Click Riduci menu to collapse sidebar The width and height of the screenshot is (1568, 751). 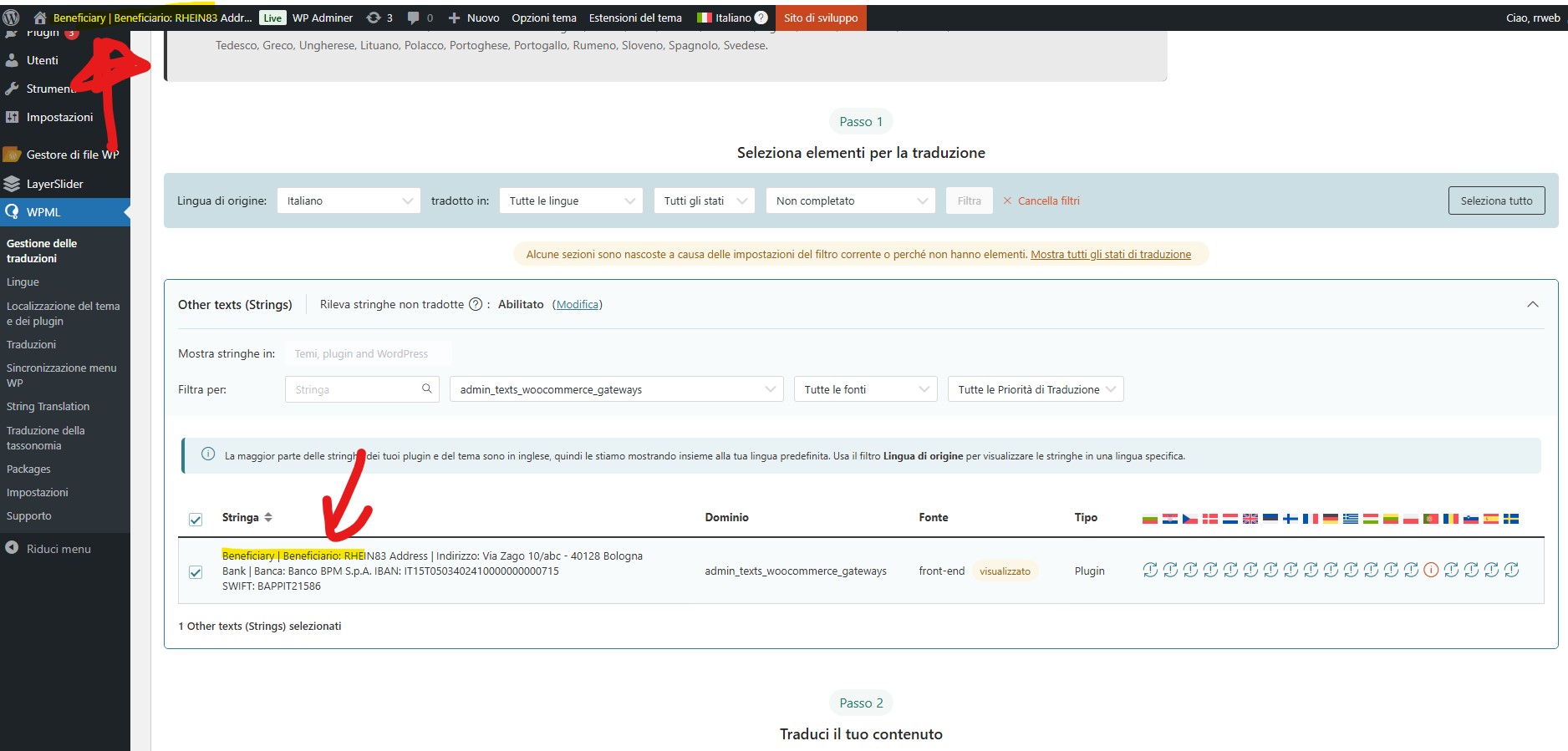point(48,549)
